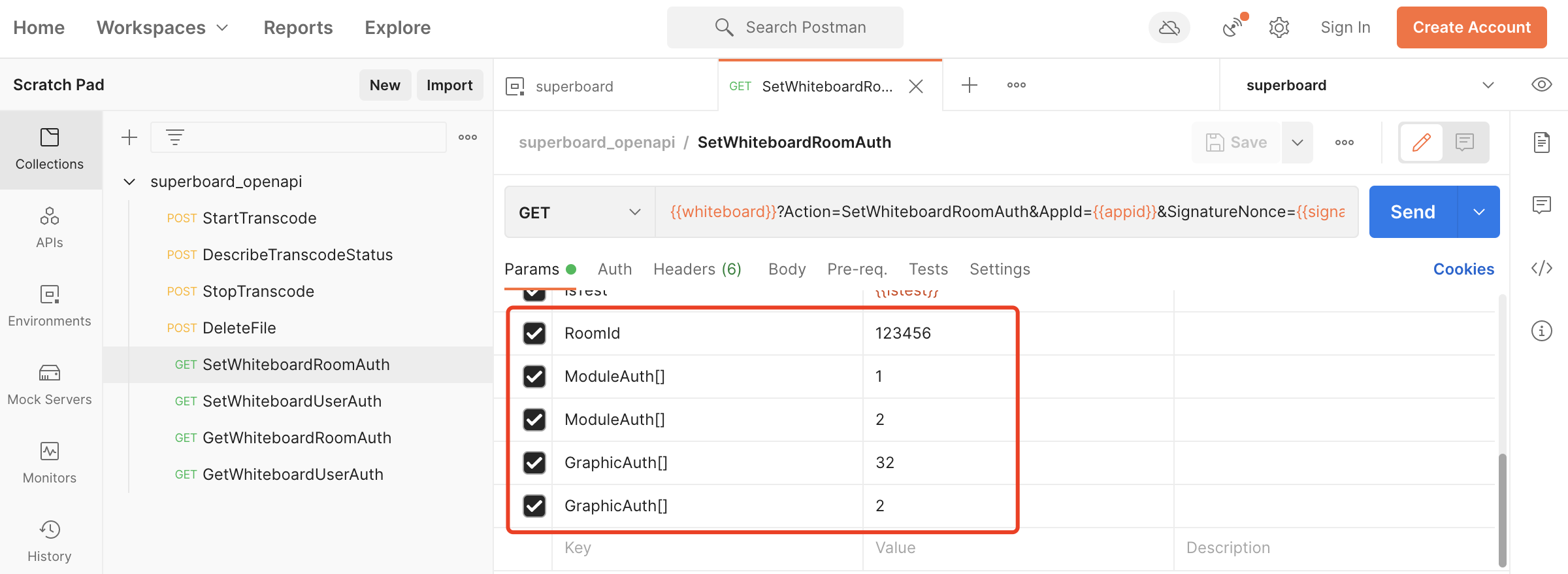Open the collections panel more options
This screenshot has height=574, width=1568.
[468, 137]
